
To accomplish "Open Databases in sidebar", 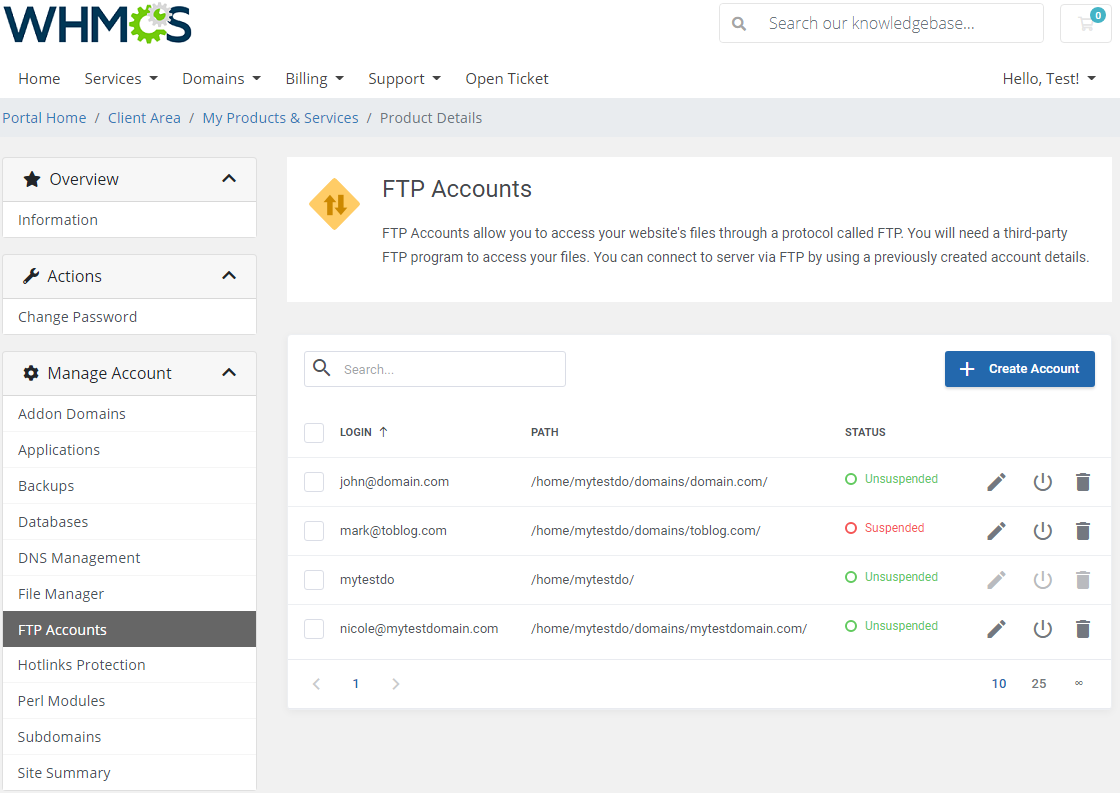I will (x=129, y=522).
